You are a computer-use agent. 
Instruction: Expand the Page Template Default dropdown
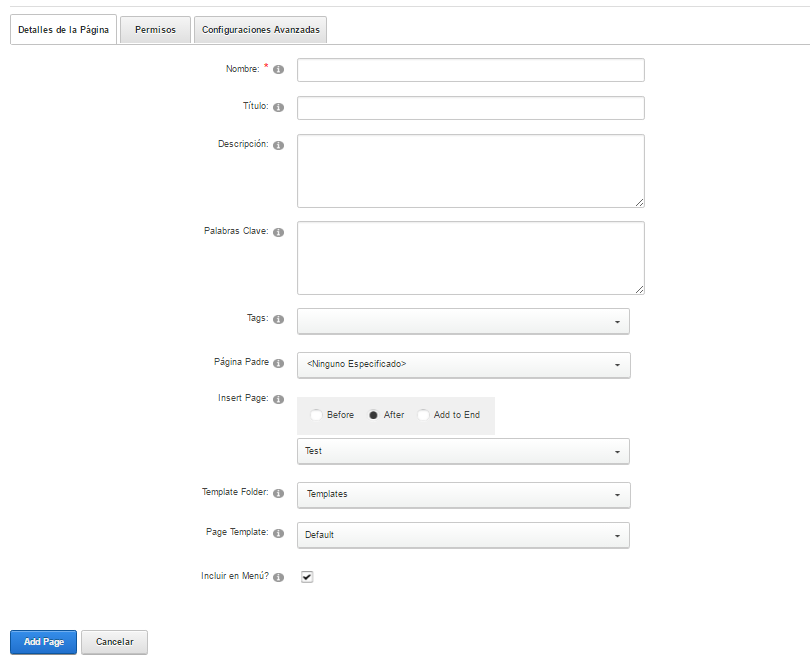click(x=463, y=535)
